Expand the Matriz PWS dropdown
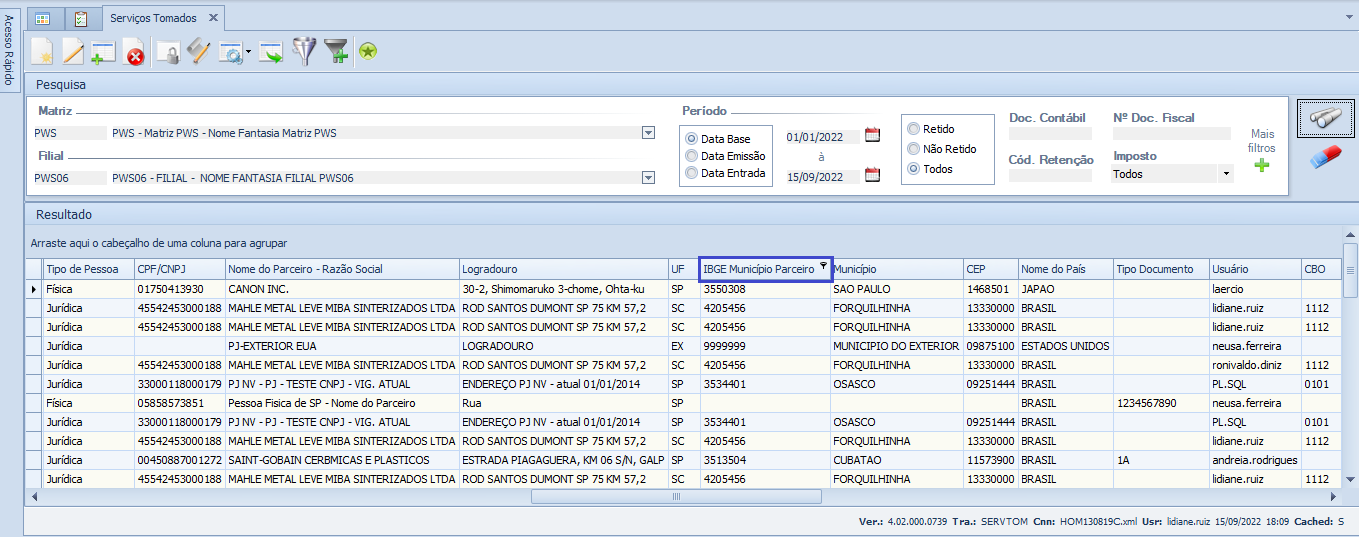Viewport: 1359px width, 537px height. 648,133
